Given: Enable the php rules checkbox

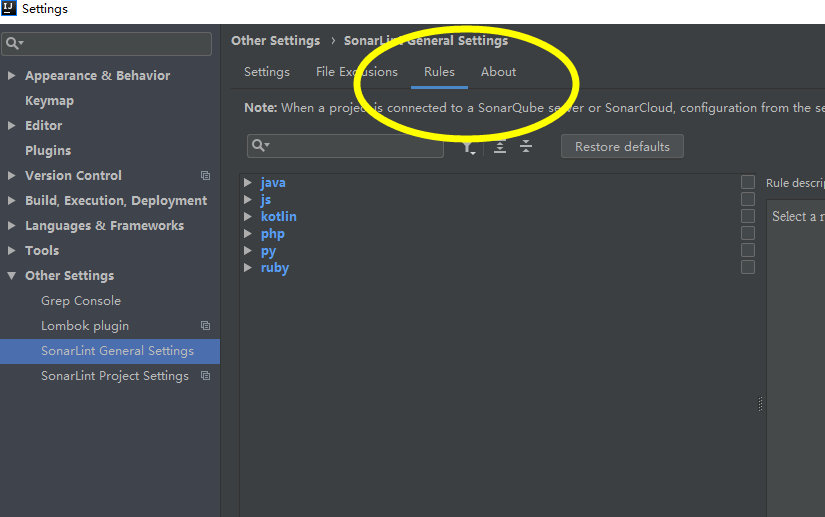Looking at the screenshot, I should pyautogui.click(x=748, y=232).
